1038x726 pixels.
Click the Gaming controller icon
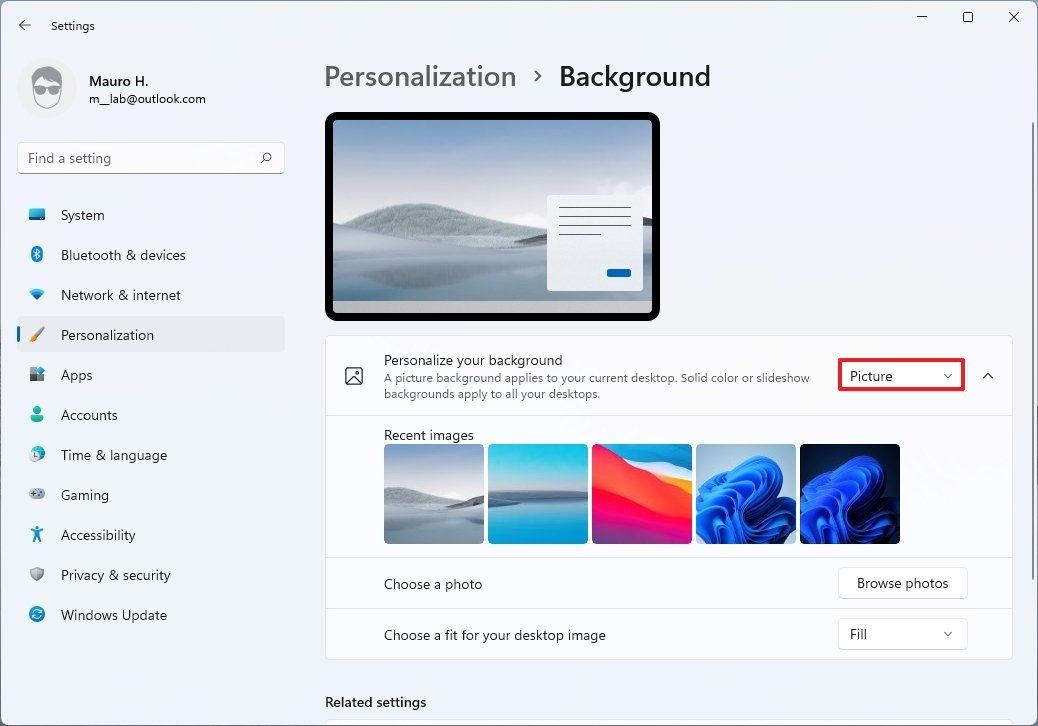(37, 495)
